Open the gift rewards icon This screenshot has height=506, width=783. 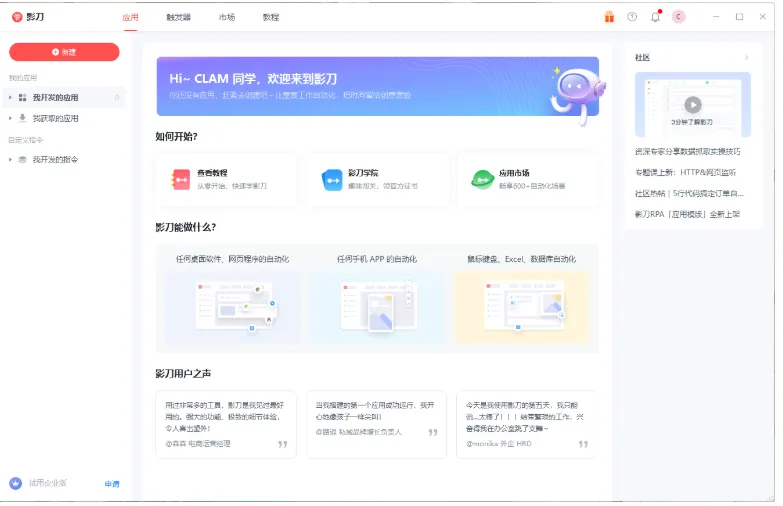point(609,17)
